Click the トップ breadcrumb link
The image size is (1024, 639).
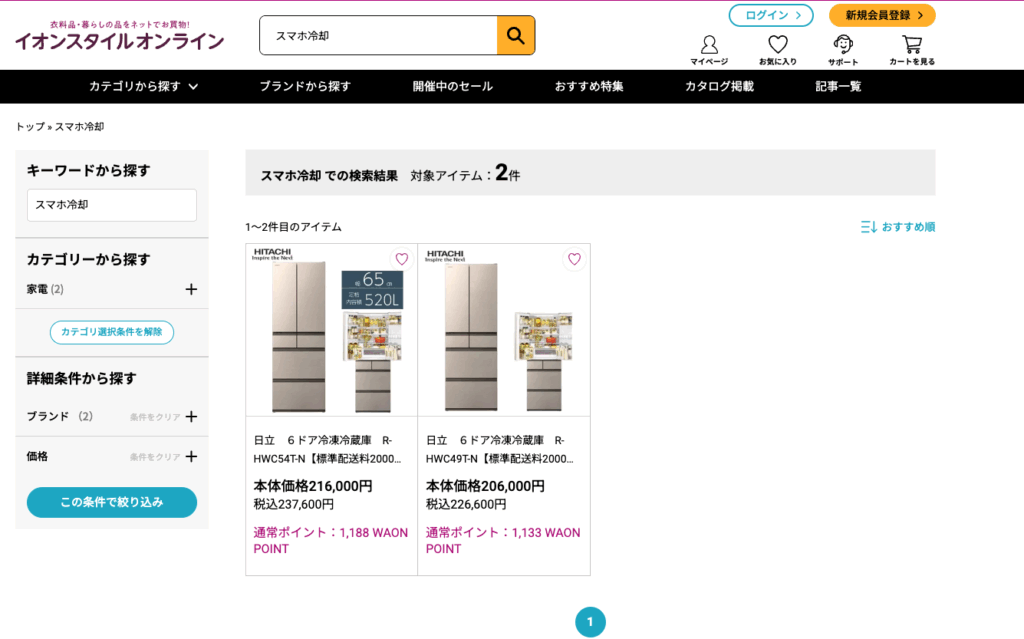(x=30, y=127)
